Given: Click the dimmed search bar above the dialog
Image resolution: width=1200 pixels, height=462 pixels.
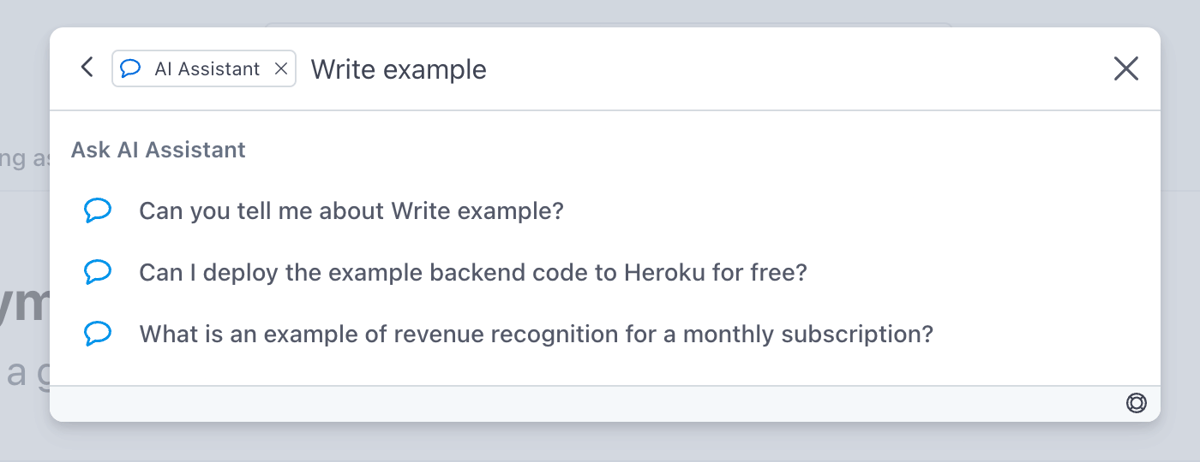Looking at the screenshot, I should pos(600,15).
